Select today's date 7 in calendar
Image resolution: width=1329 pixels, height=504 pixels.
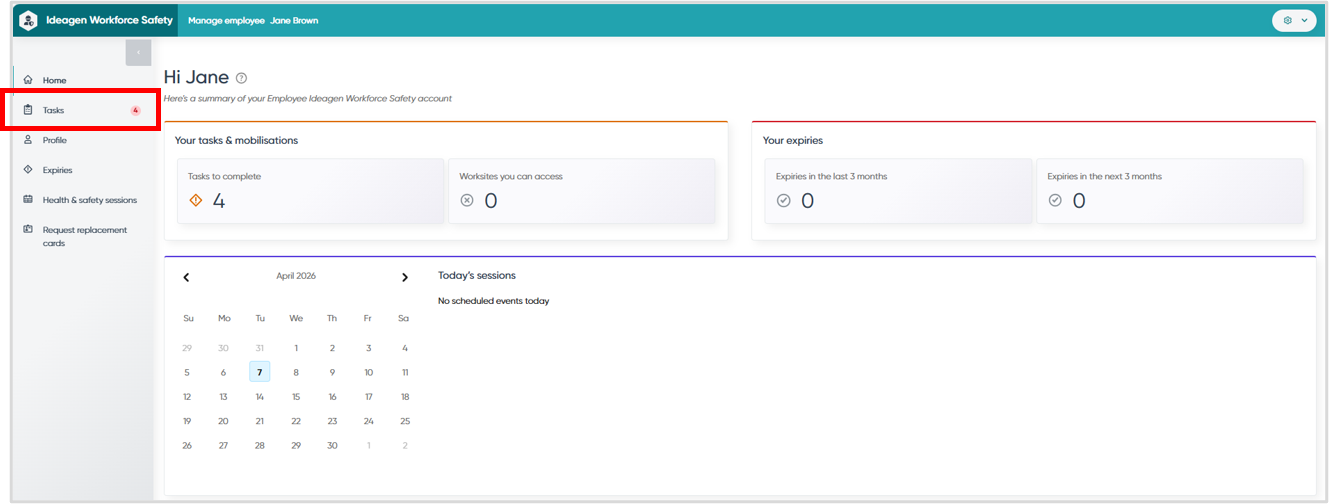[260, 372]
